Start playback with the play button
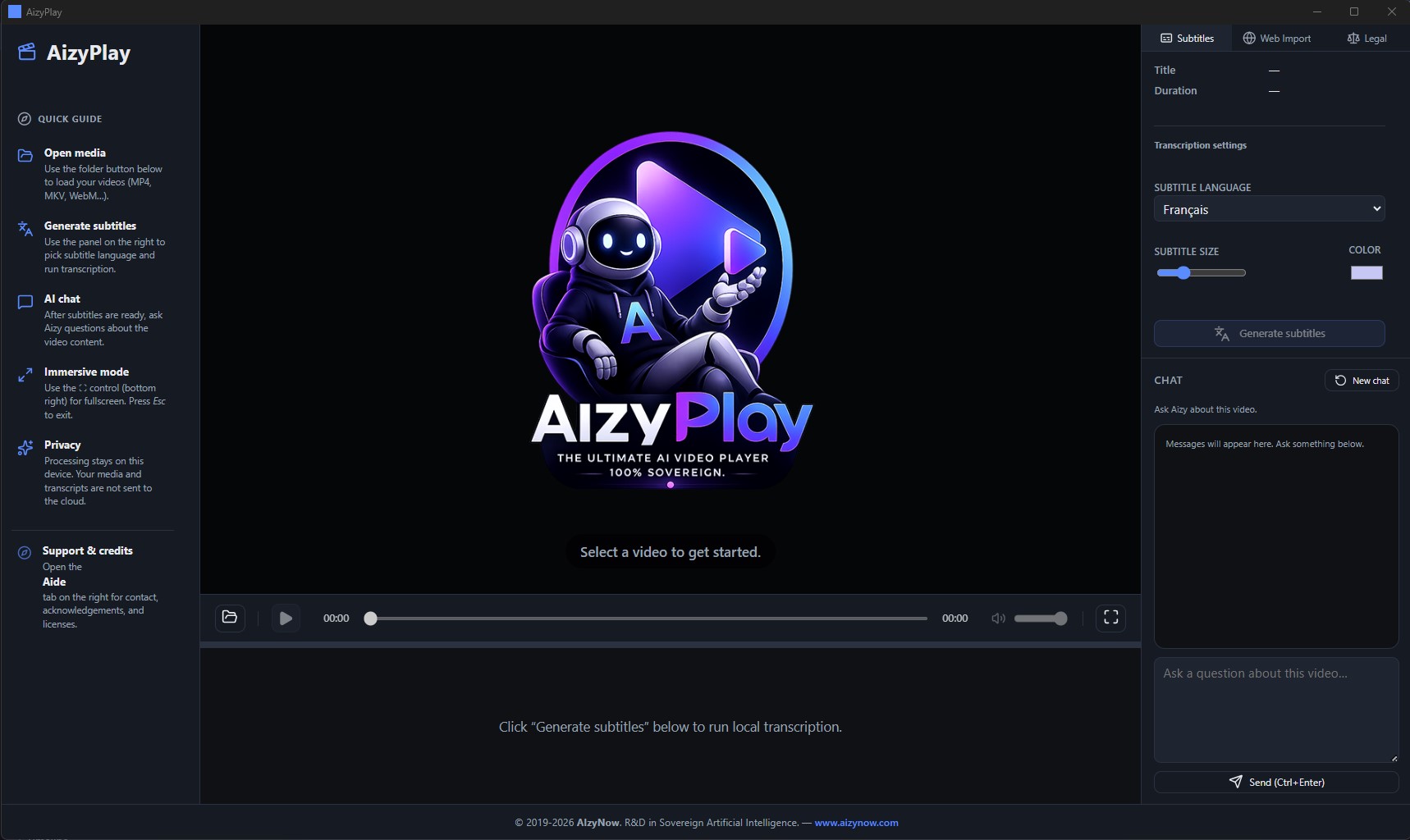 click(286, 618)
